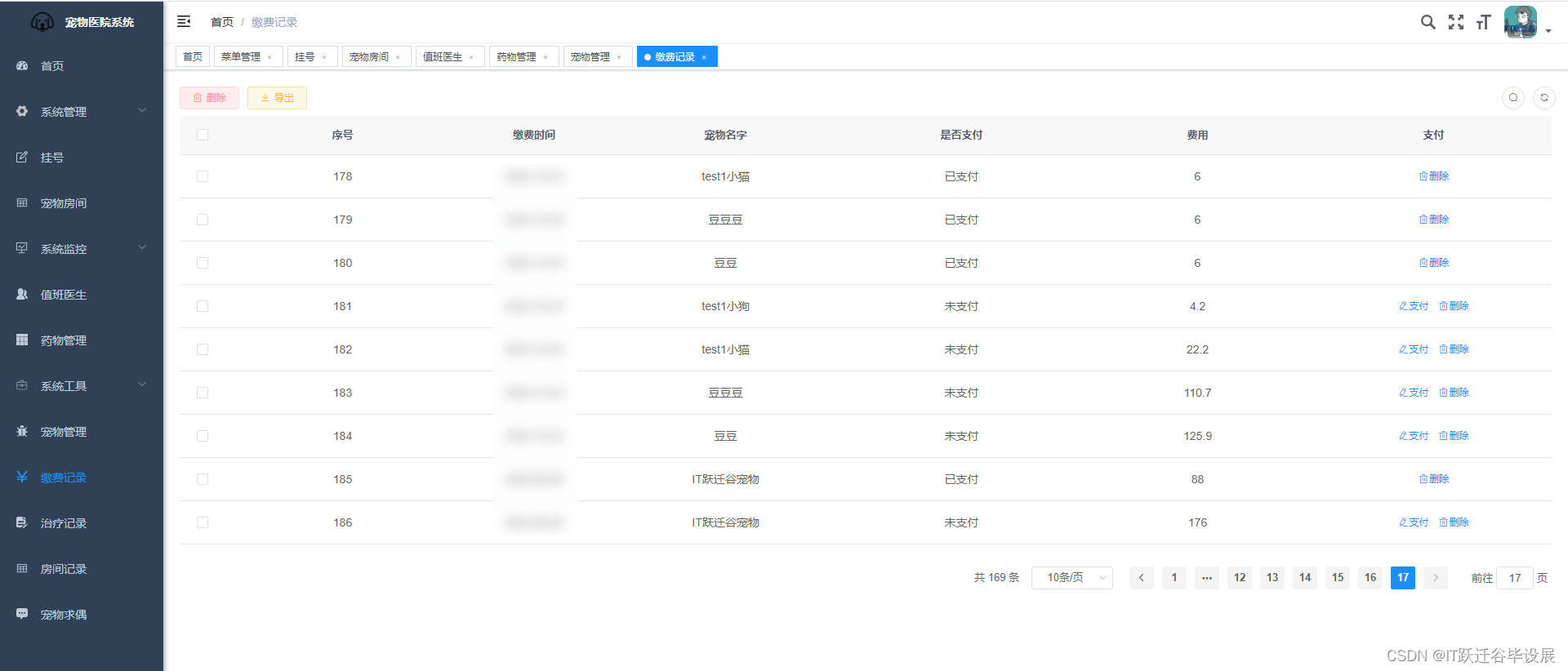Check the row 180 checkbox
This screenshot has width=1568, height=671.
click(x=203, y=263)
